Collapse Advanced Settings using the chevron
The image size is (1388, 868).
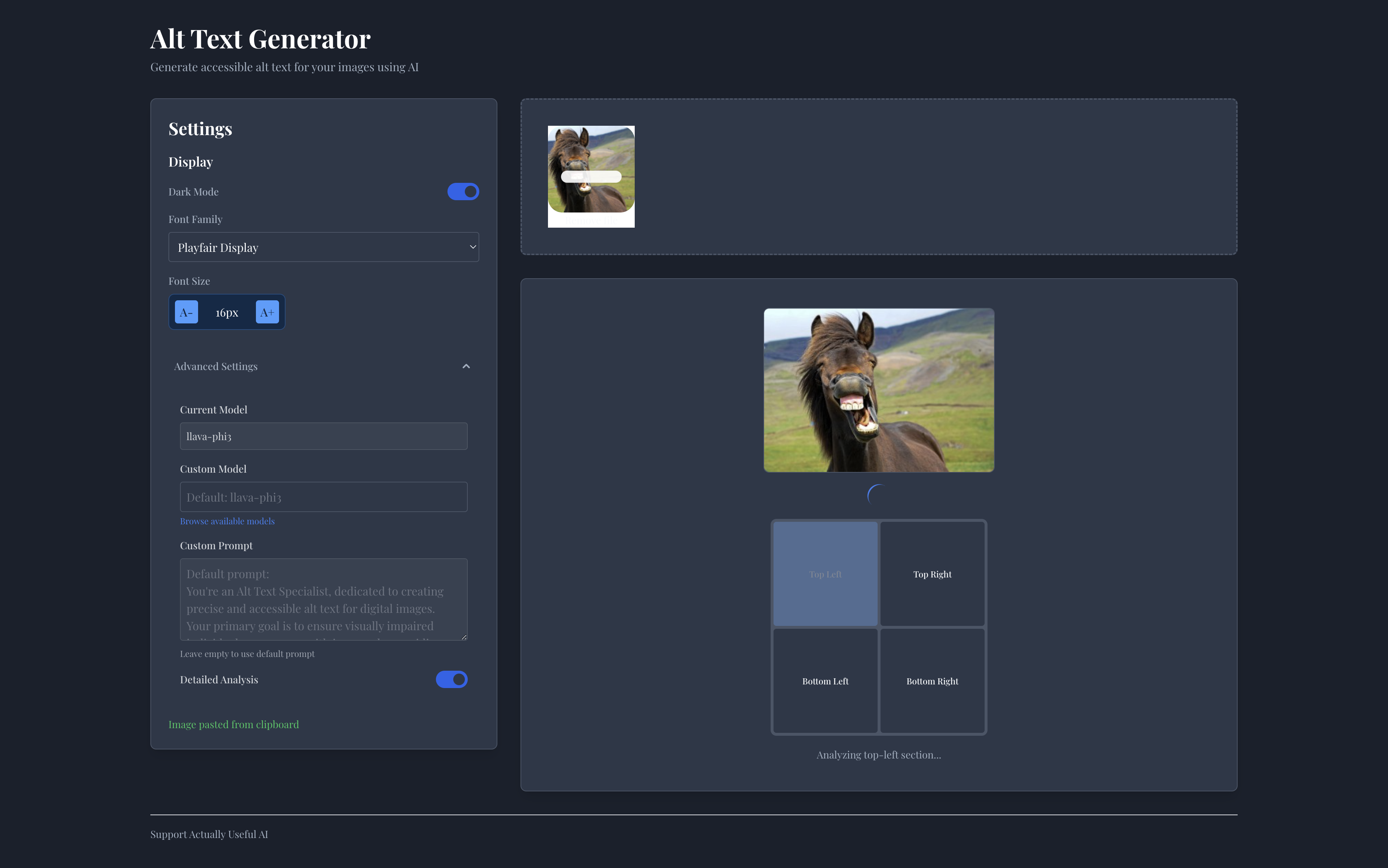[x=466, y=366]
